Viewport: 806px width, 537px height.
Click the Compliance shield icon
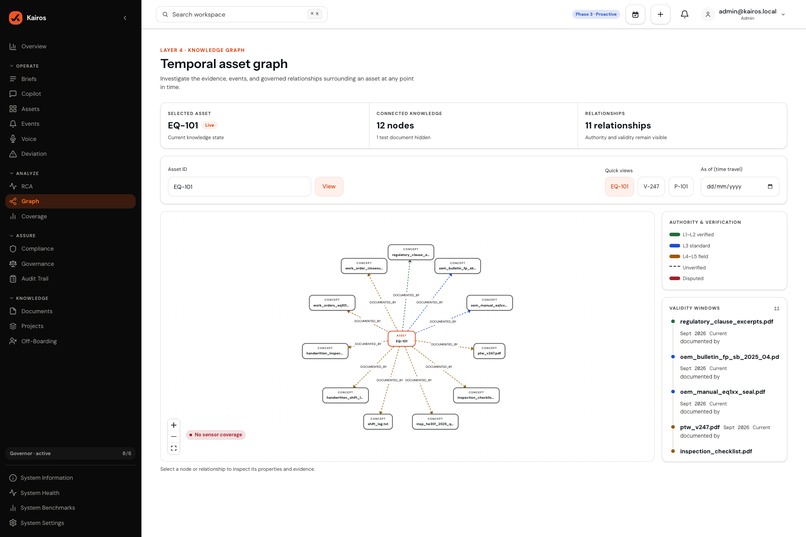(13, 249)
